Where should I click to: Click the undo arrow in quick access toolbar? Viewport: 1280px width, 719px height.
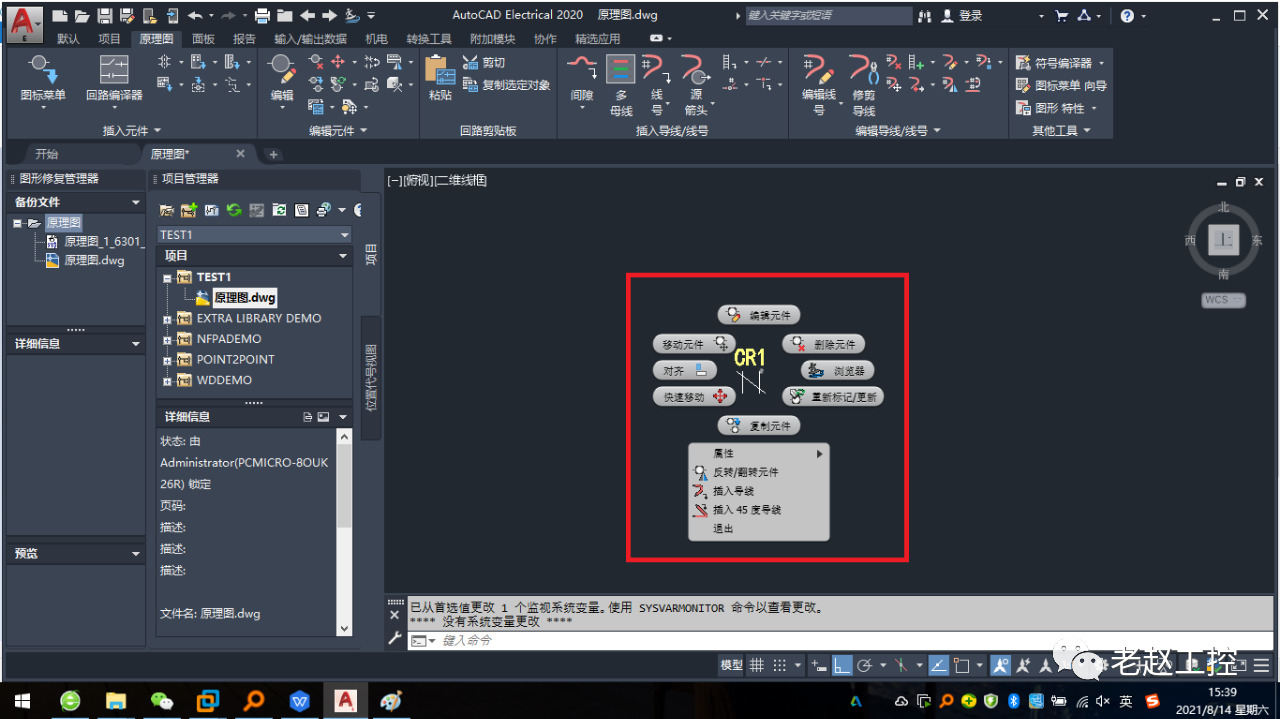(194, 16)
